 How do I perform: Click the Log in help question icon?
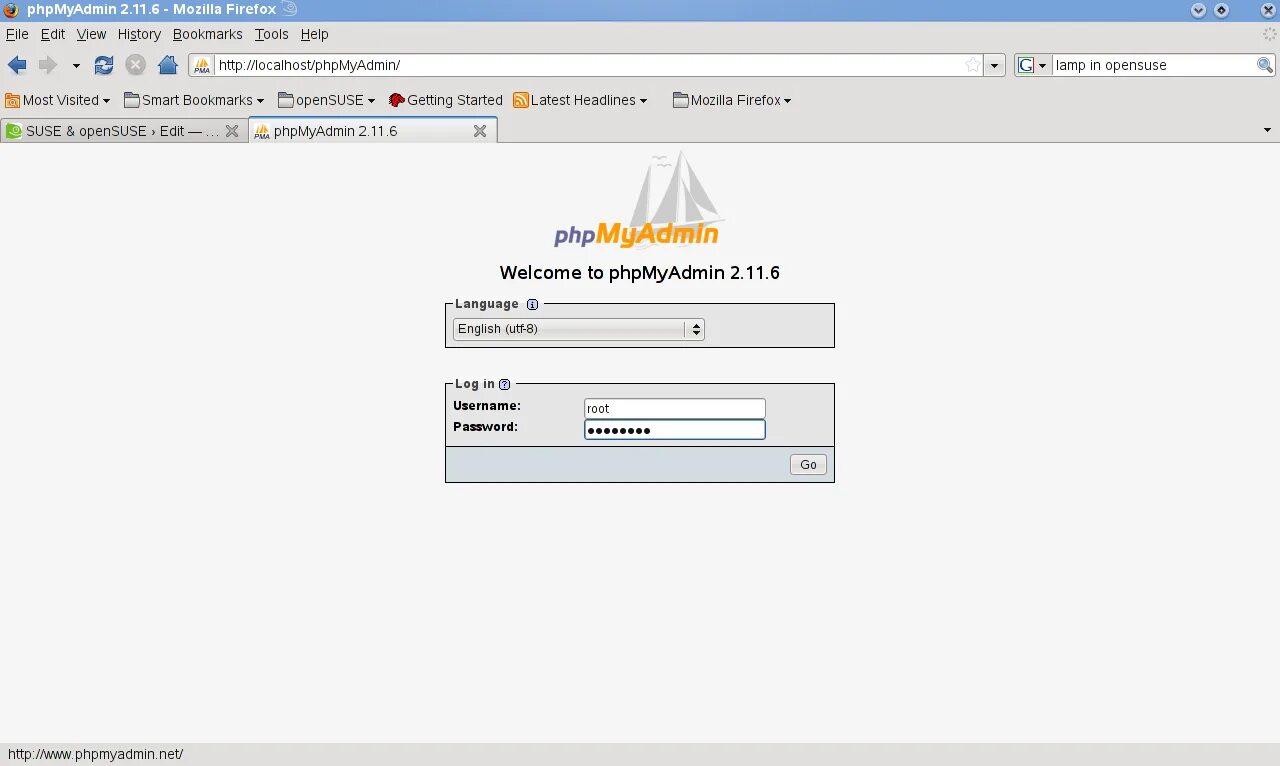pyautogui.click(x=504, y=384)
